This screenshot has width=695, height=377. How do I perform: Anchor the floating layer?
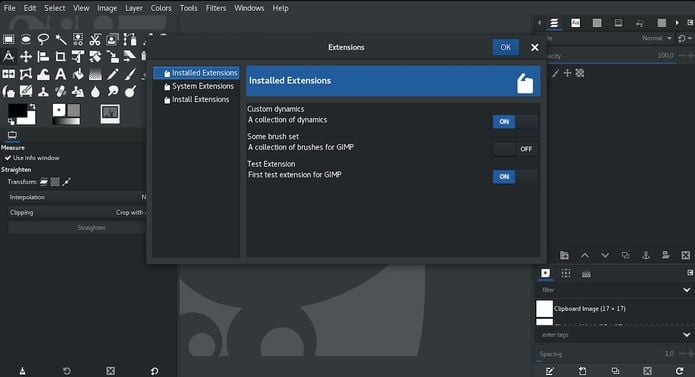coord(646,255)
